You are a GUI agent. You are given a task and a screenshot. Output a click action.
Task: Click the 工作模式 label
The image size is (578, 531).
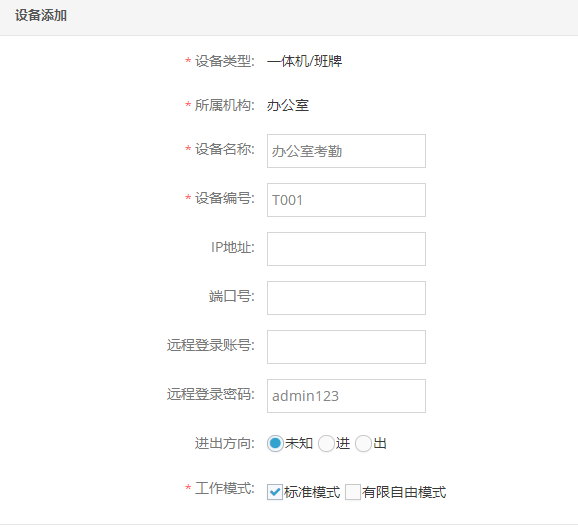coord(224,488)
